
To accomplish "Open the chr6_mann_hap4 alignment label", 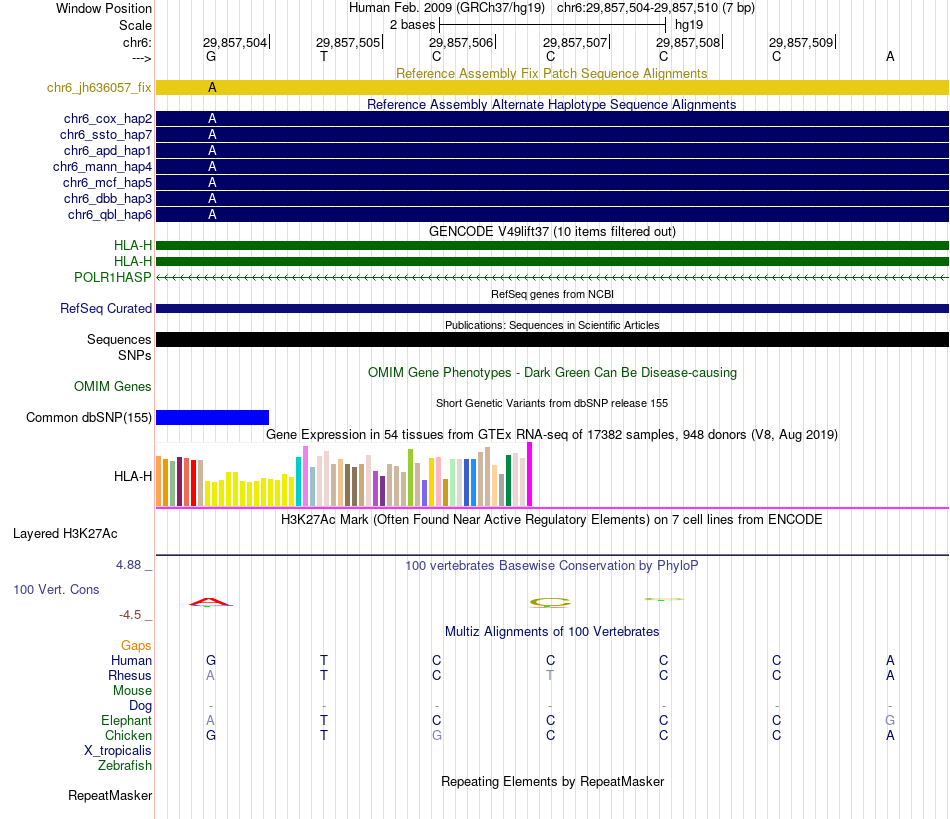I will (x=102, y=167).
